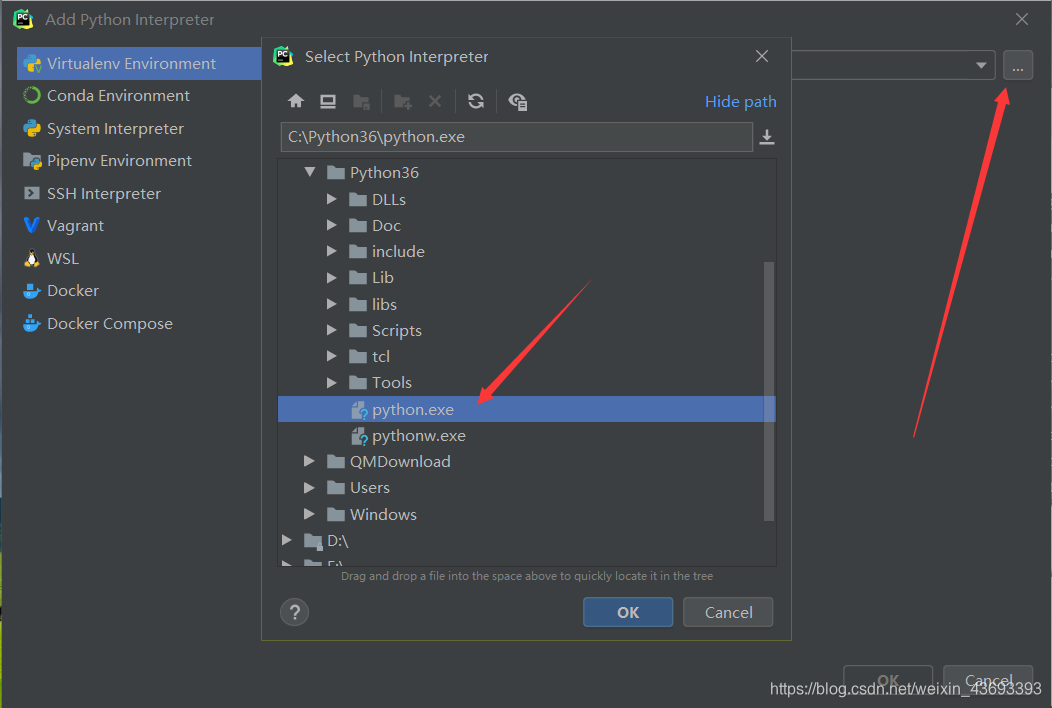
Task: Click Cancel in Select Python Interpreter dialog
Action: pos(728,612)
